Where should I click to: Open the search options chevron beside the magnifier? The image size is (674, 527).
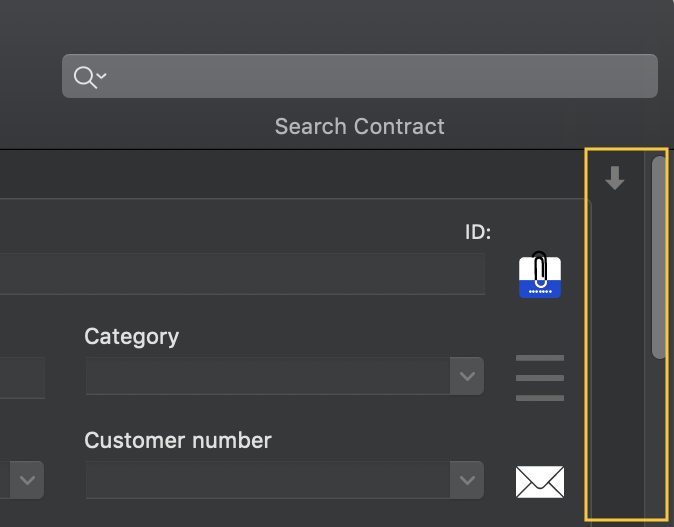point(101,76)
